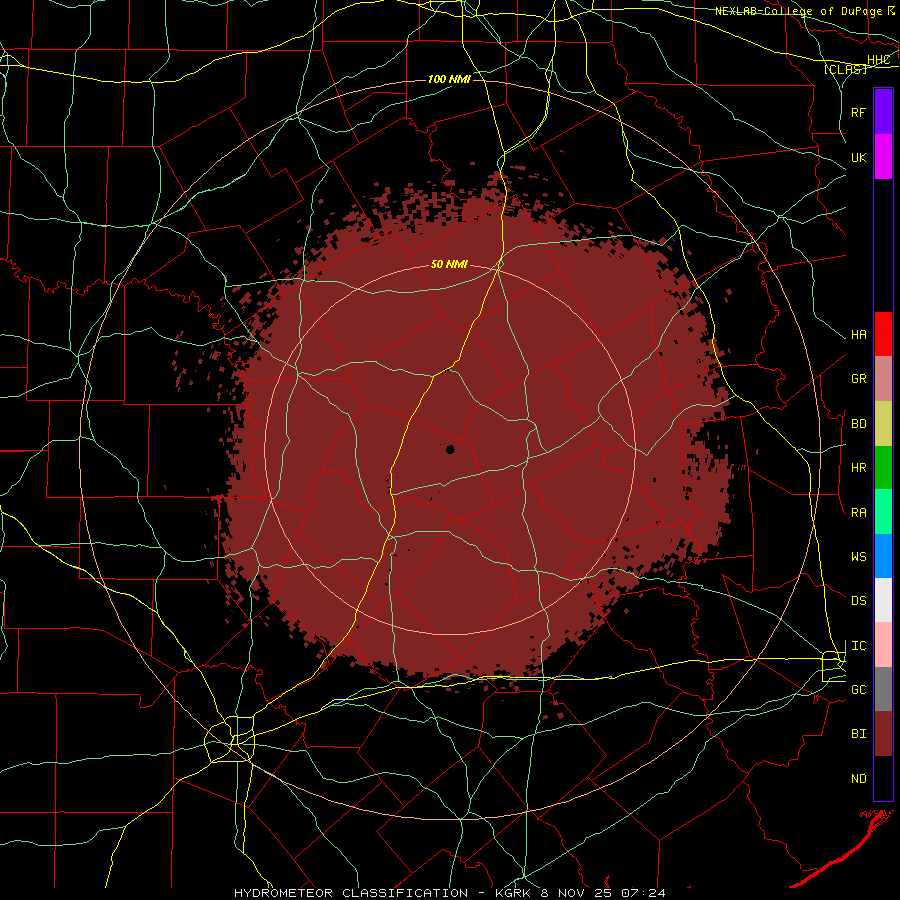Click the UK magenta legend swatch

[x=883, y=157]
